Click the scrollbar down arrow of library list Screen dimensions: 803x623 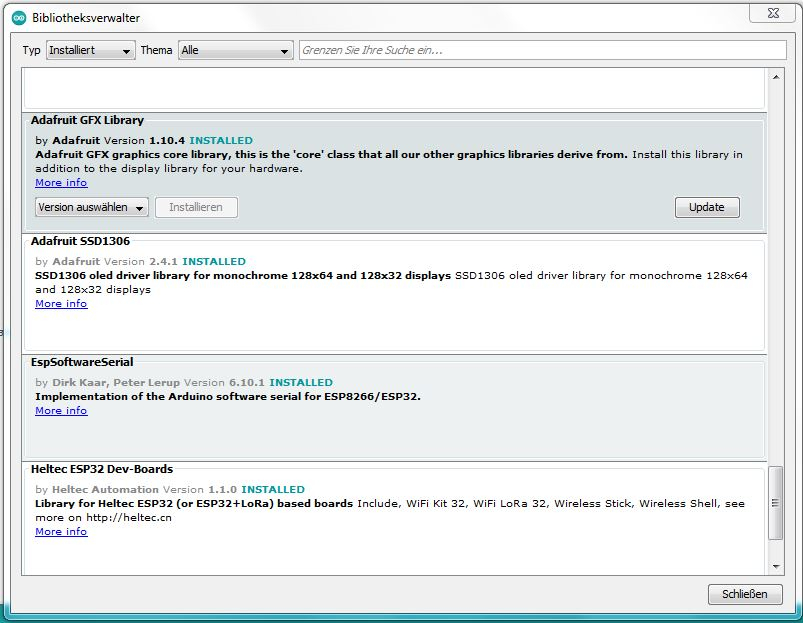click(x=776, y=567)
